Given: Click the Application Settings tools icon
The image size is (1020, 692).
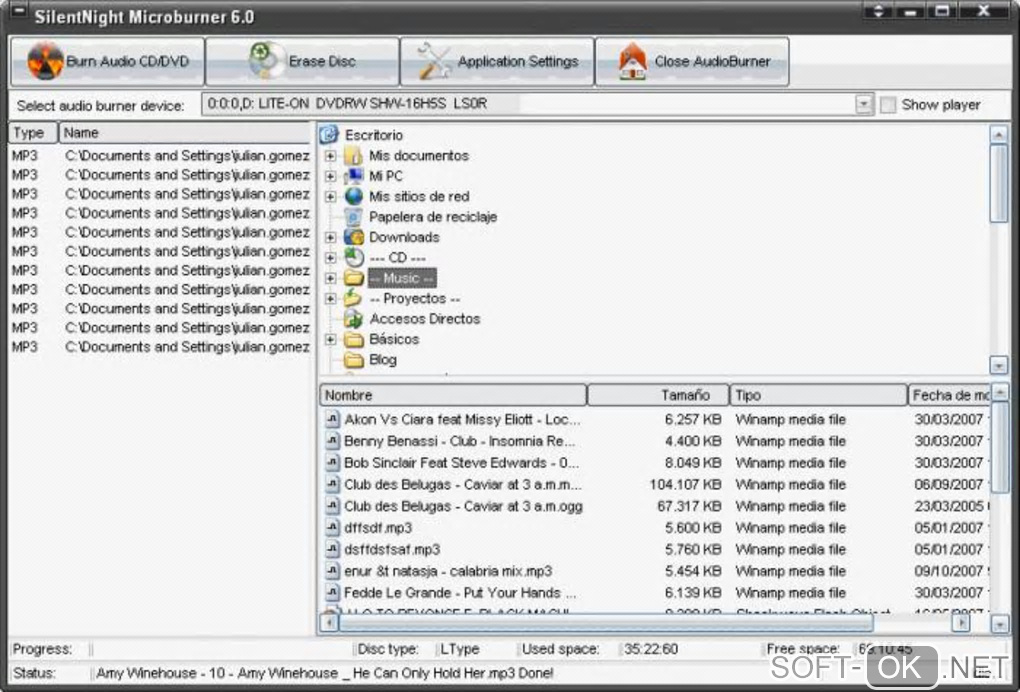Looking at the screenshot, I should pos(434,61).
